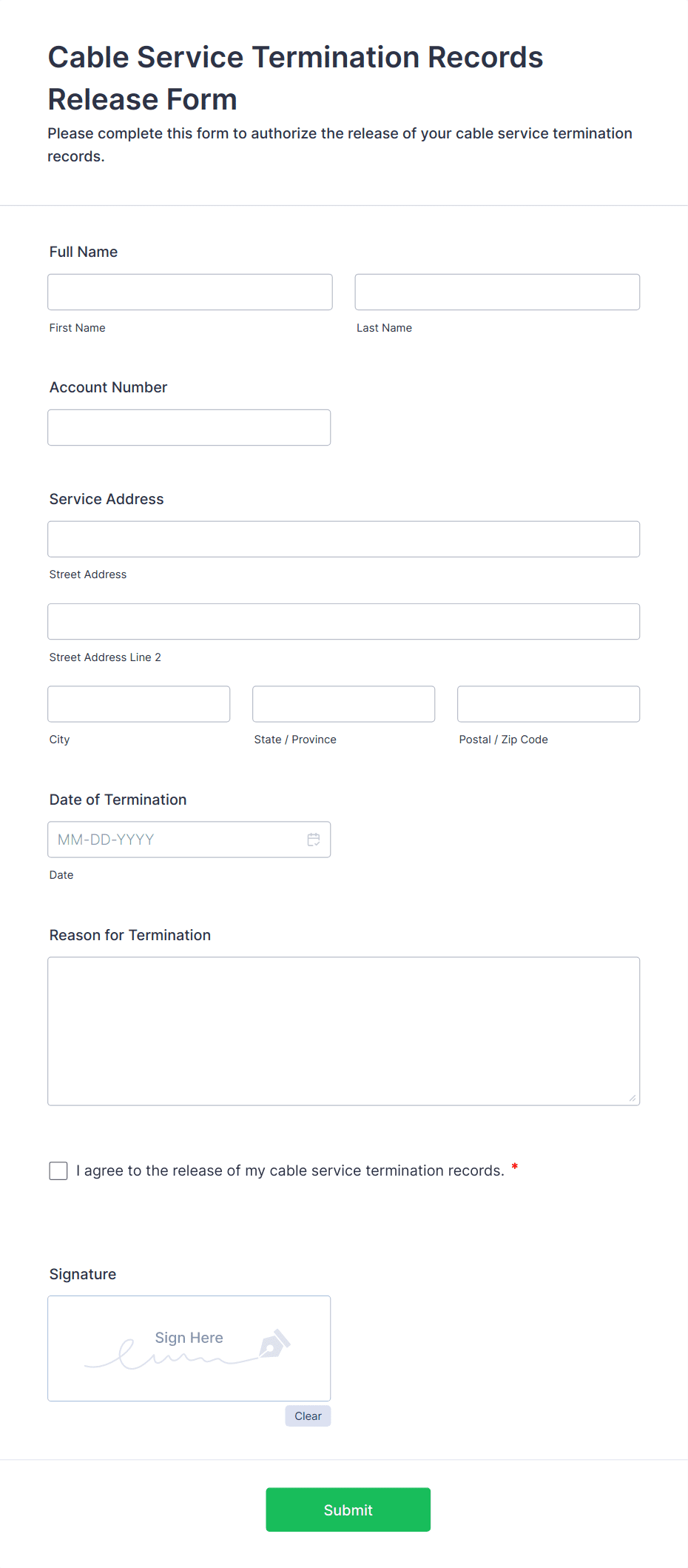This screenshot has width=688, height=1568.
Task: Click into the Street Address field
Action: click(x=344, y=539)
